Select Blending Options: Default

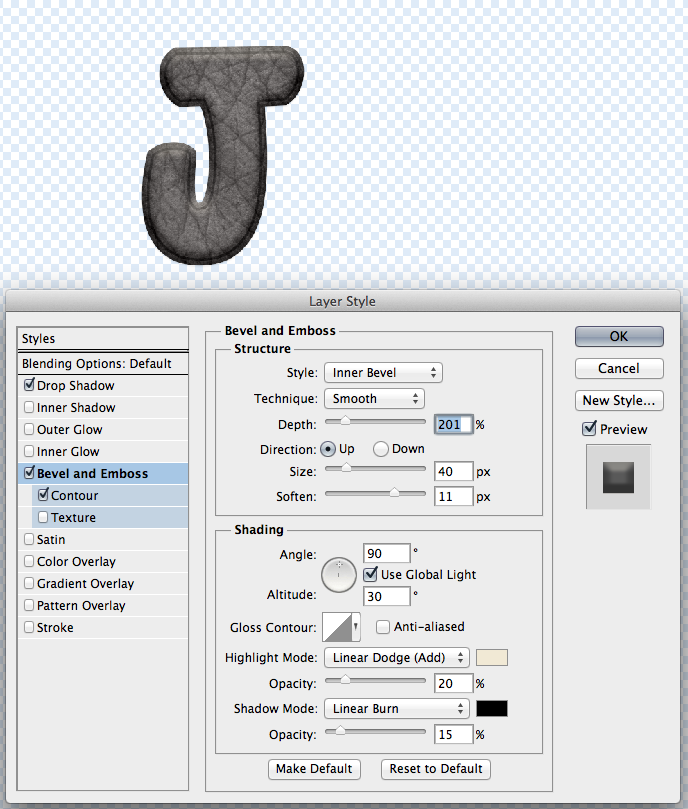click(103, 363)
